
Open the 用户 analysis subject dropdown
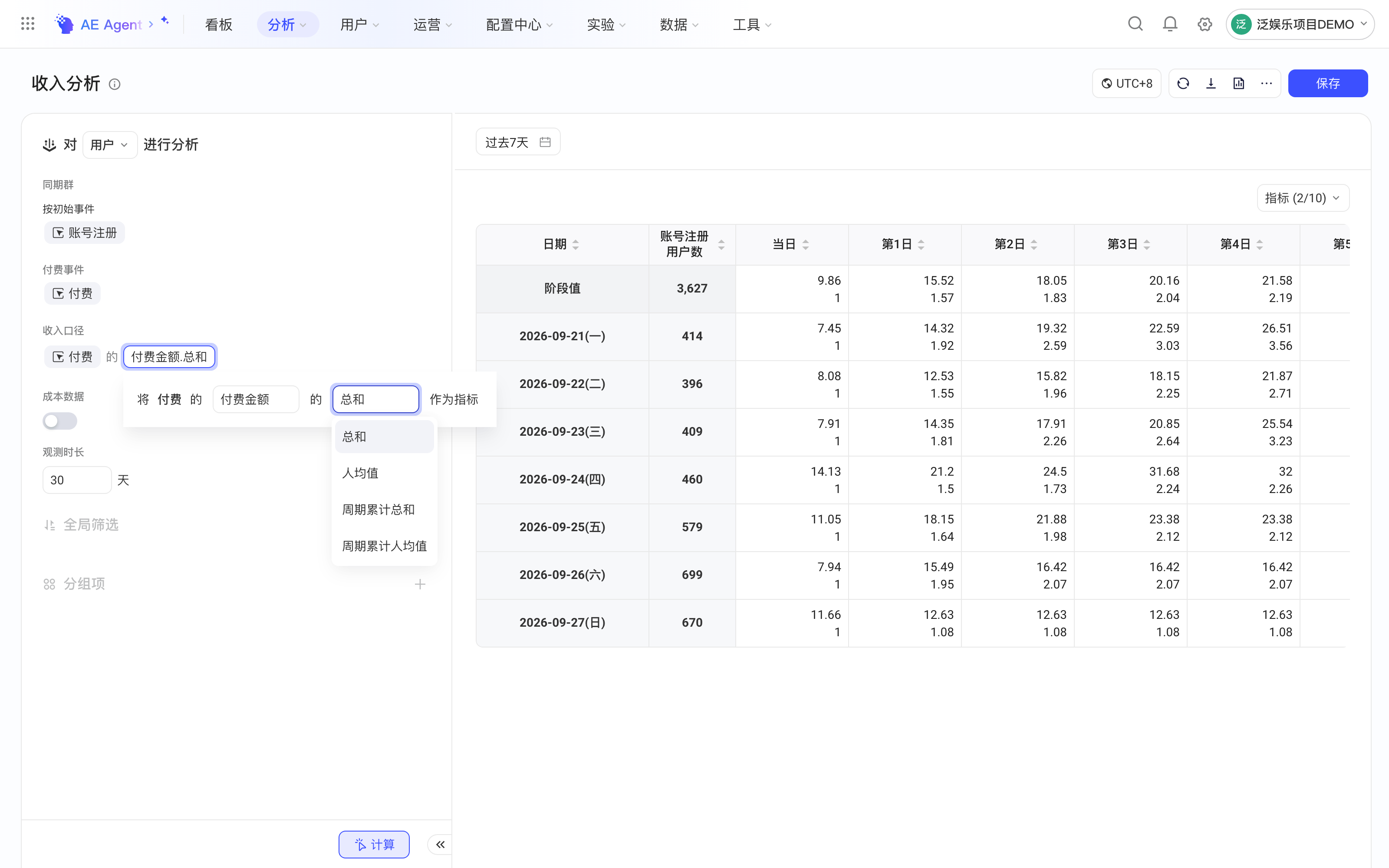pos(110,145)
